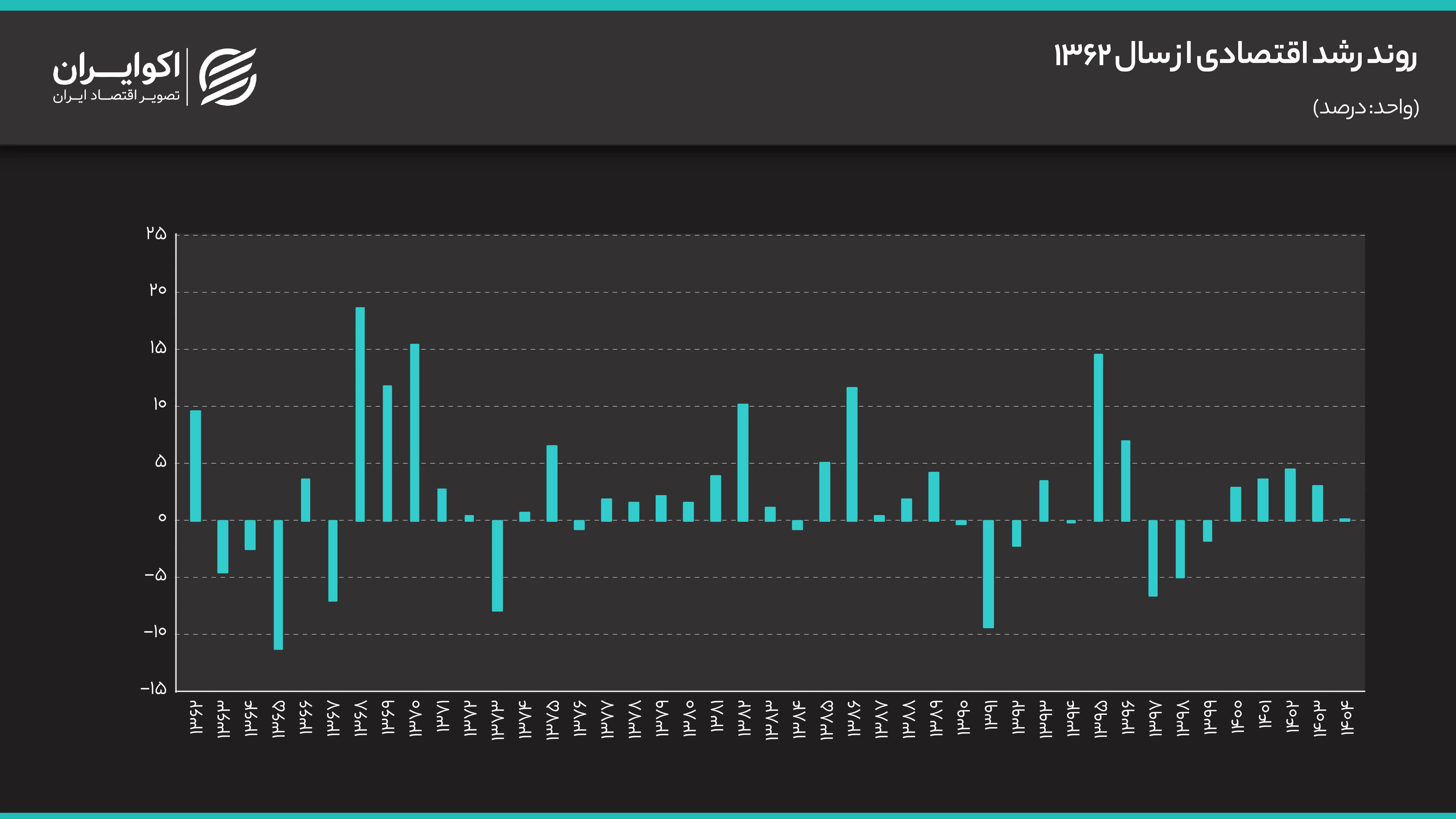Select the bar for year ۱۴۰۲
This screenshot has height=819, width=1456.
pos(1290,495)
